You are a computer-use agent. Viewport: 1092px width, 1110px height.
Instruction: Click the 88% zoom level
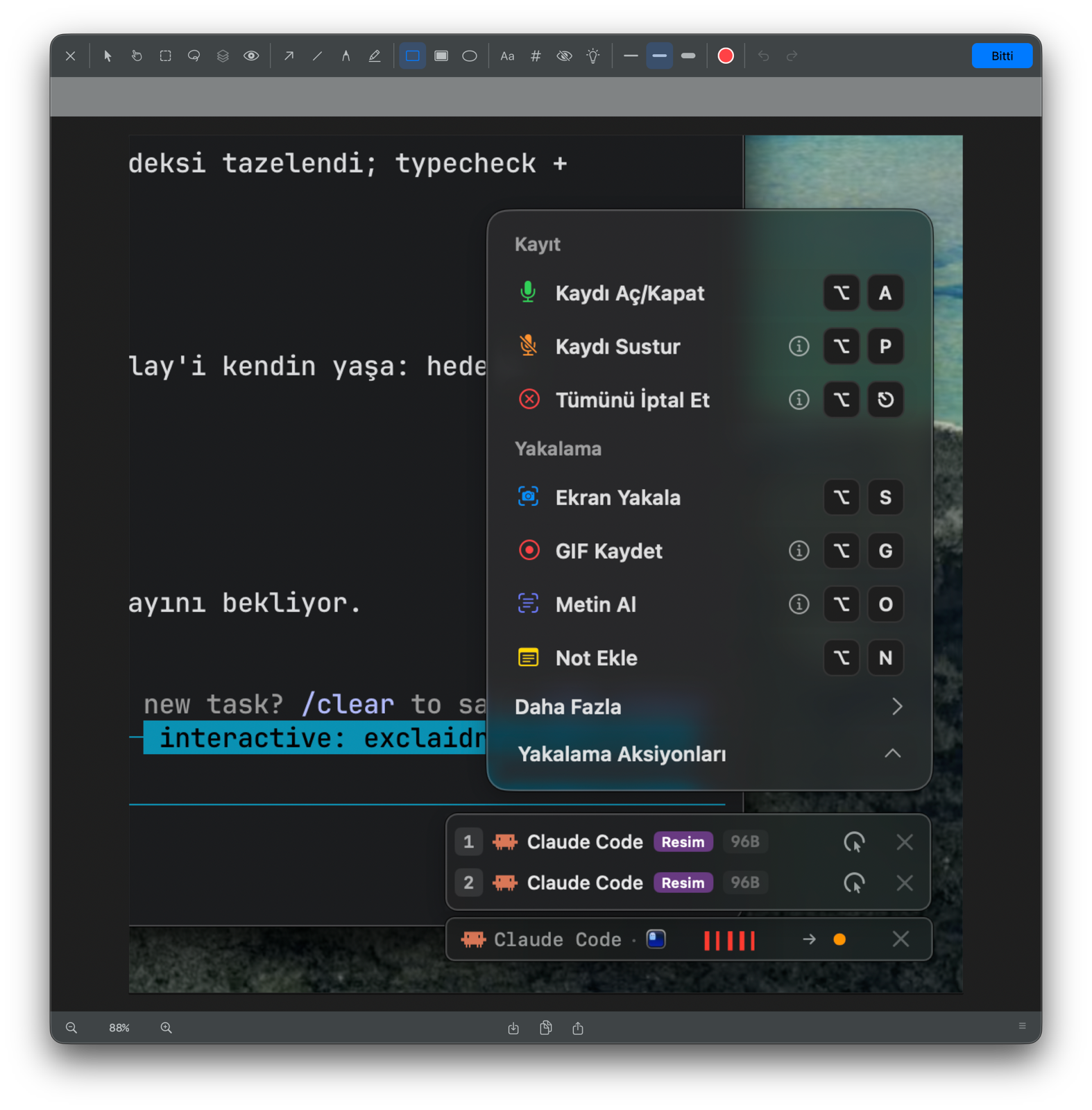coord(119,1027)
